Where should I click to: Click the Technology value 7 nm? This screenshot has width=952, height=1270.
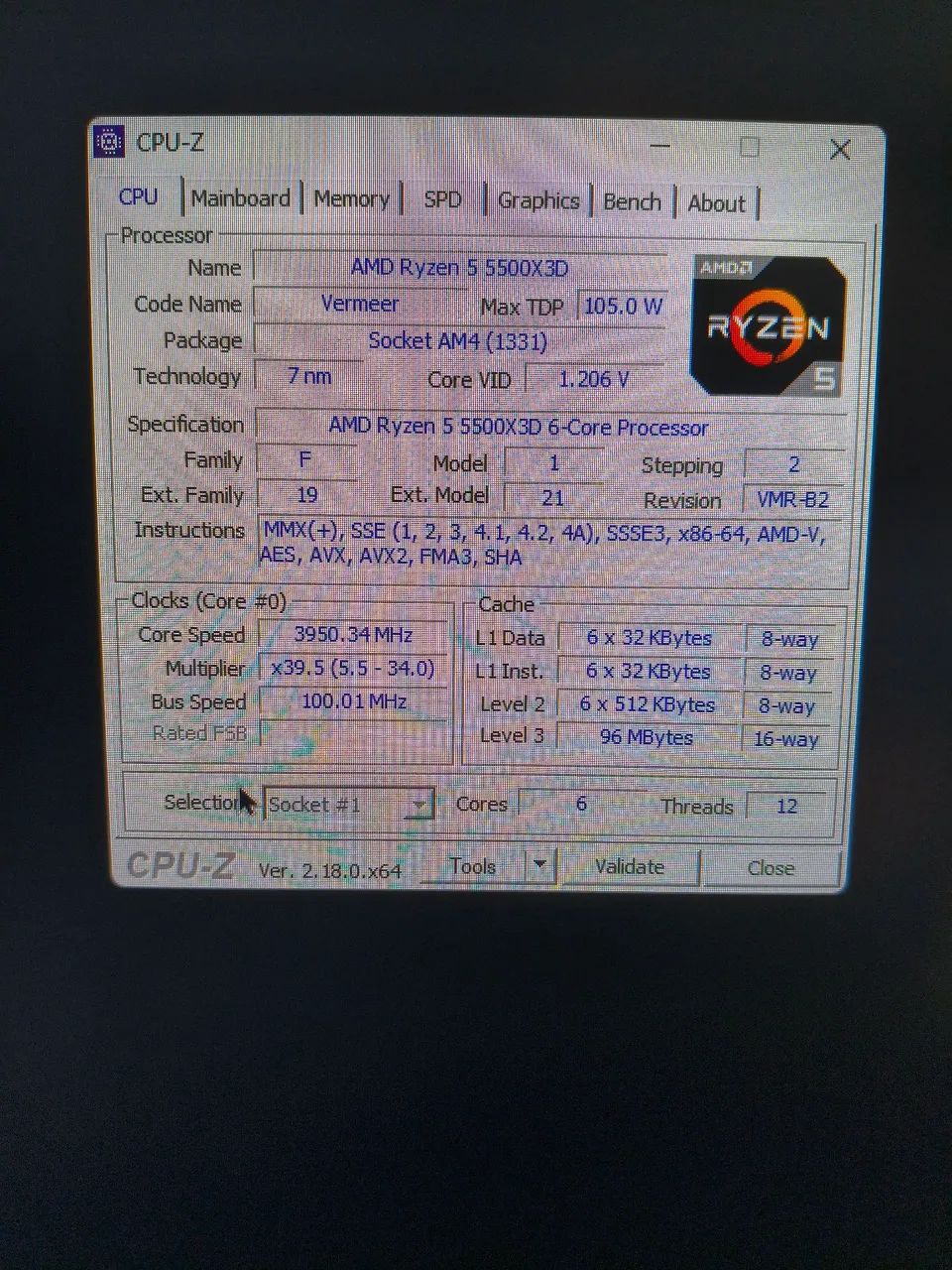point(309,376)
